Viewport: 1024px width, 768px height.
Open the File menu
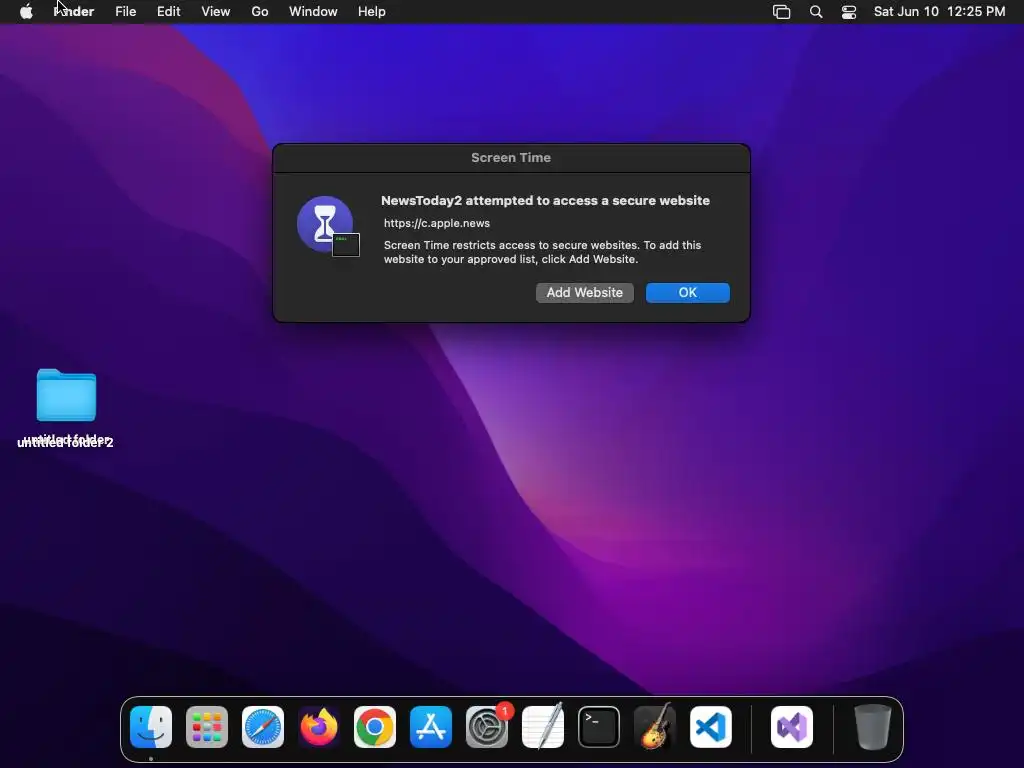coord(125,12)
